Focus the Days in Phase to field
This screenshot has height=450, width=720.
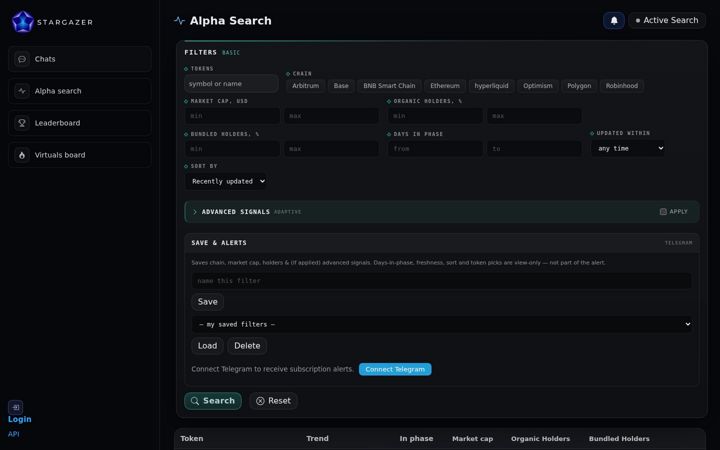(534, 149)
